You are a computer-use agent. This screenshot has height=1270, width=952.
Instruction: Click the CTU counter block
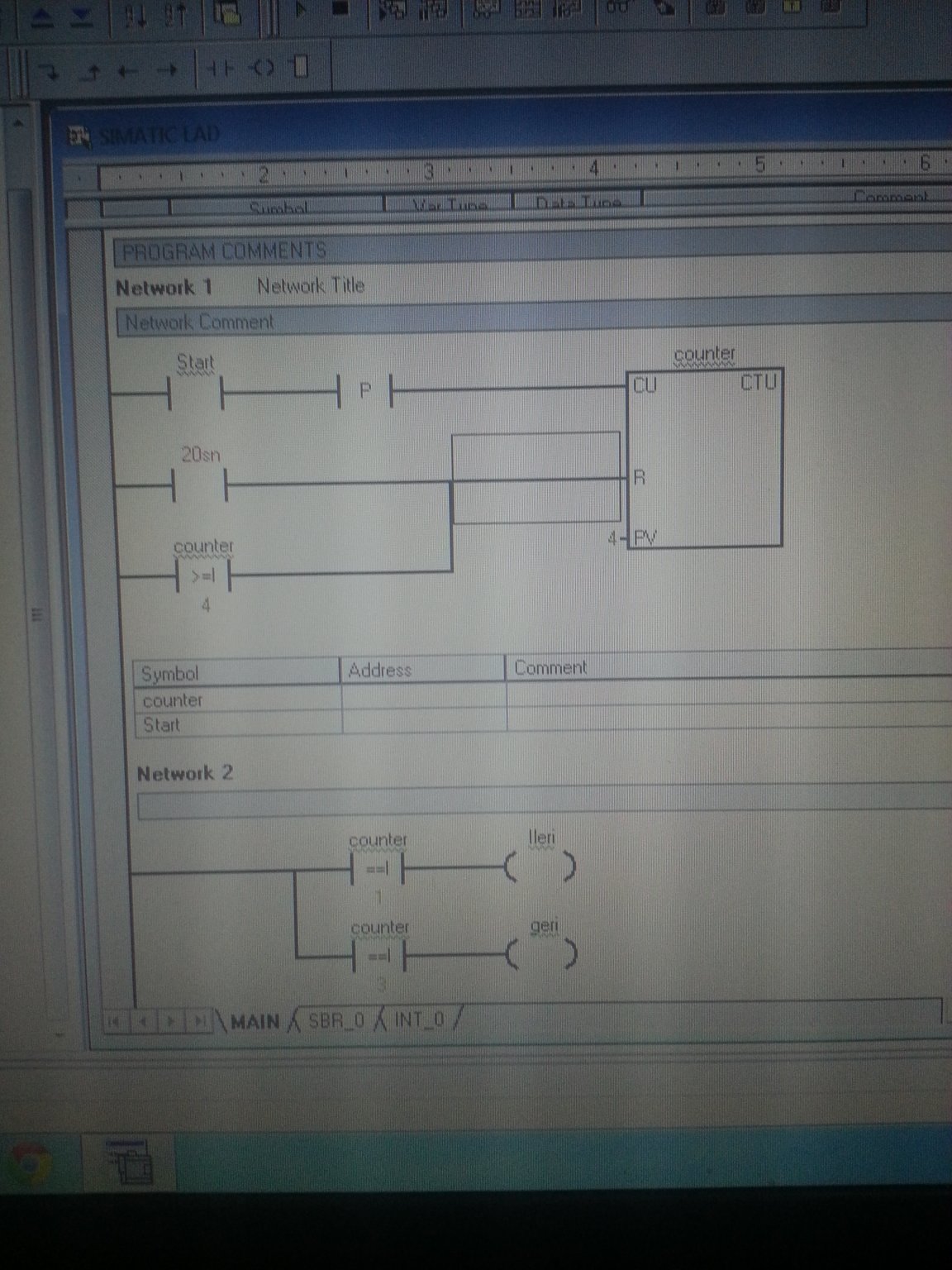[x=704, y=459]
